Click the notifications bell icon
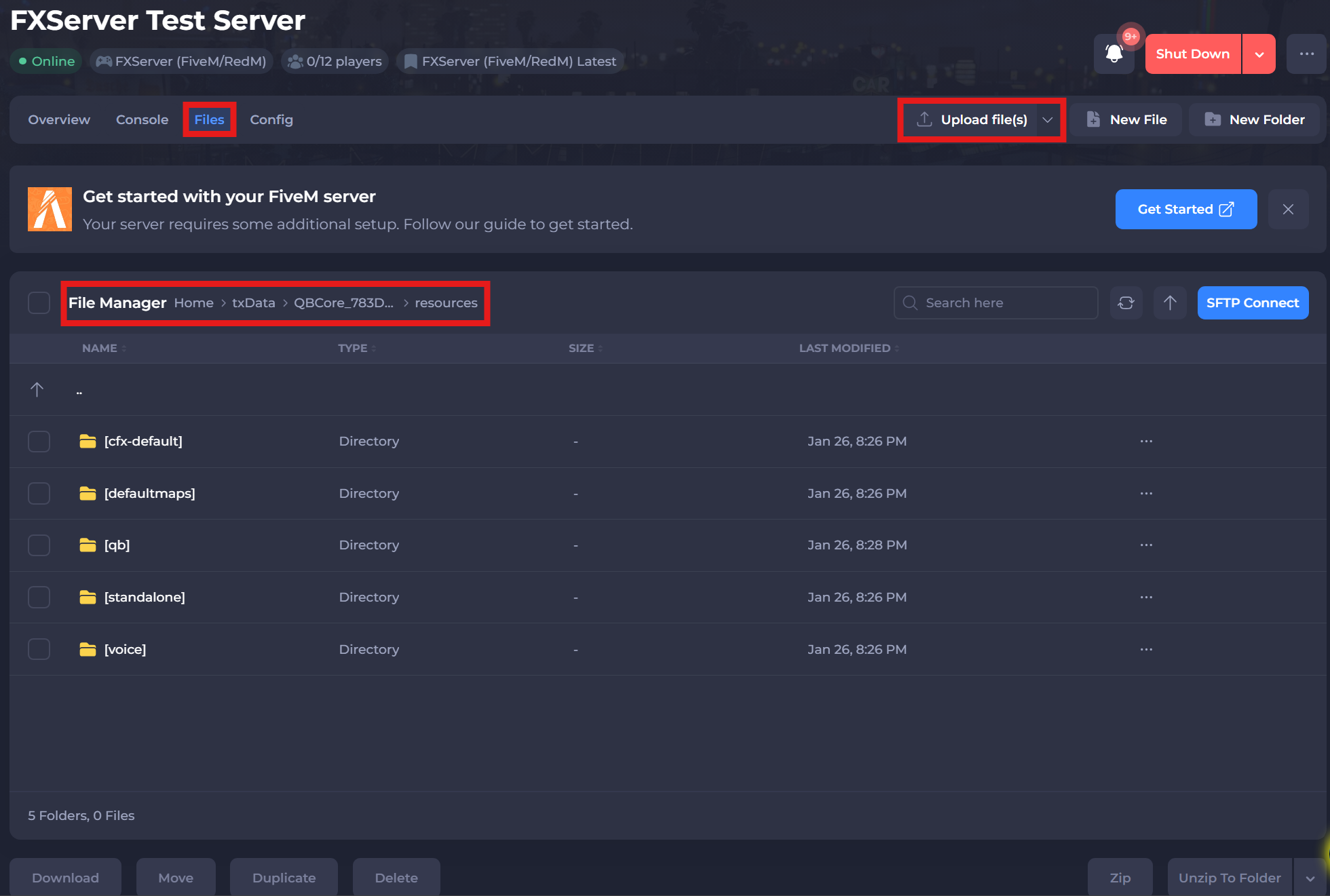This screenshot has height=896, width=1330. tap(1114, 54)
